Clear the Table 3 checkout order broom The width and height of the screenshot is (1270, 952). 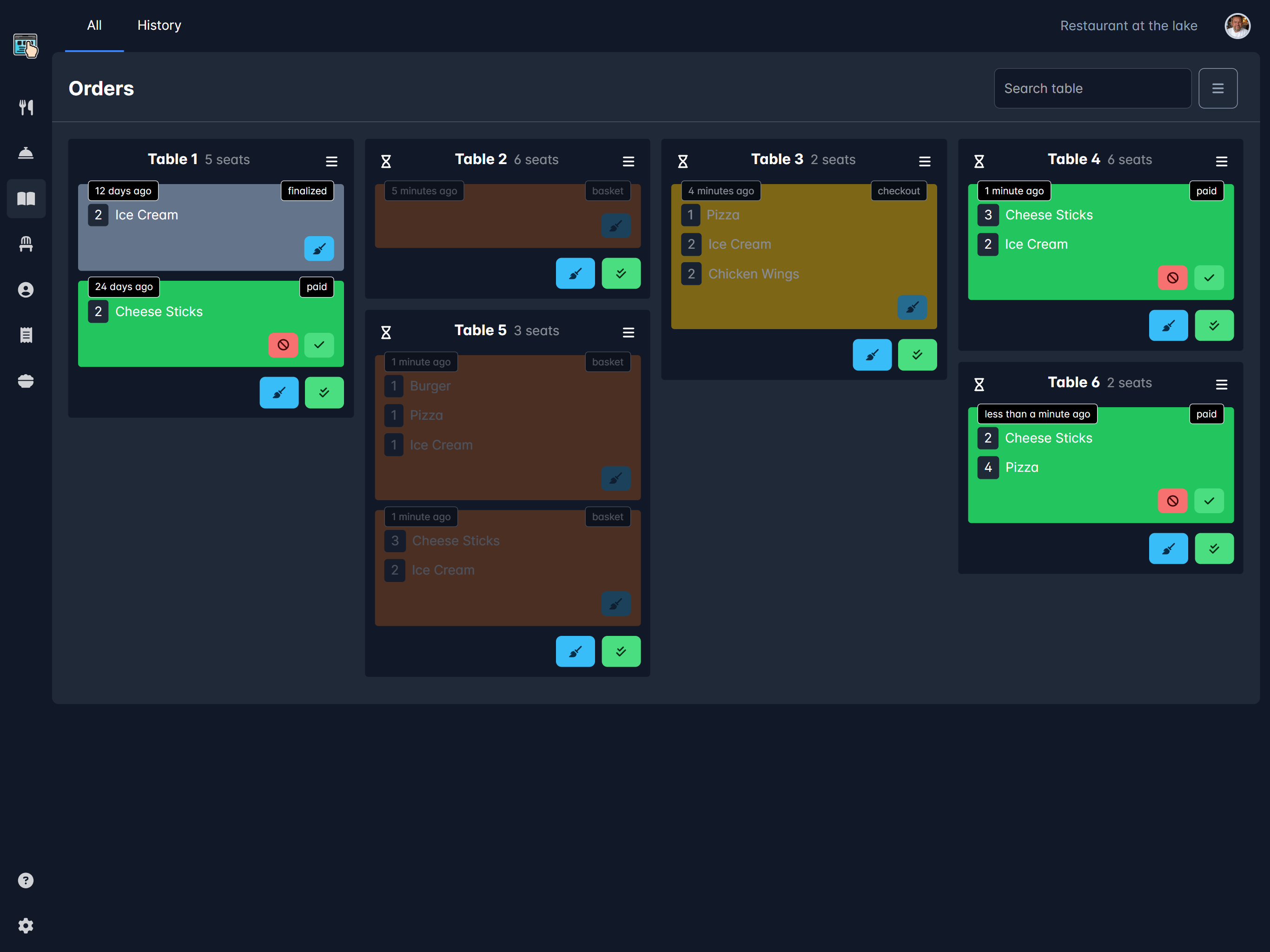912,308
